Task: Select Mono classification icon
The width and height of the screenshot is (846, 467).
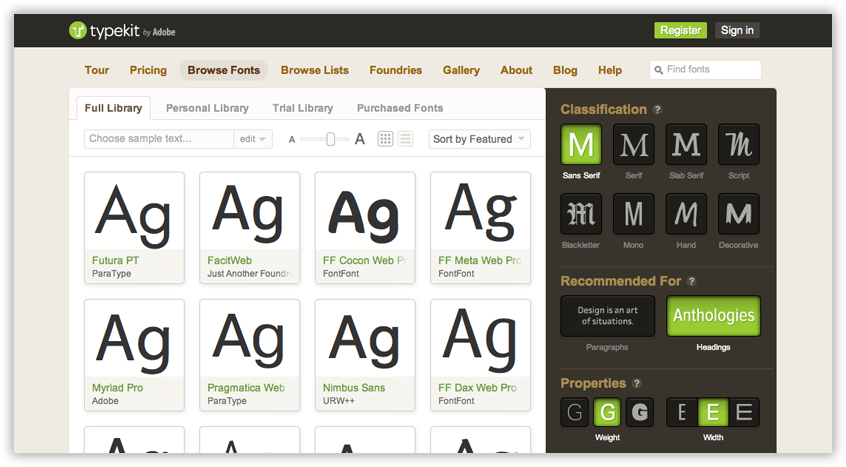Action: click(633, 214)
